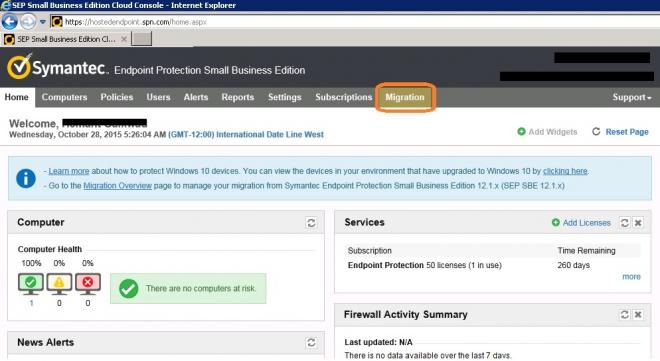Click the Reset Page link
The width and height of the screenshot is (660, 361).
(627, 132)
